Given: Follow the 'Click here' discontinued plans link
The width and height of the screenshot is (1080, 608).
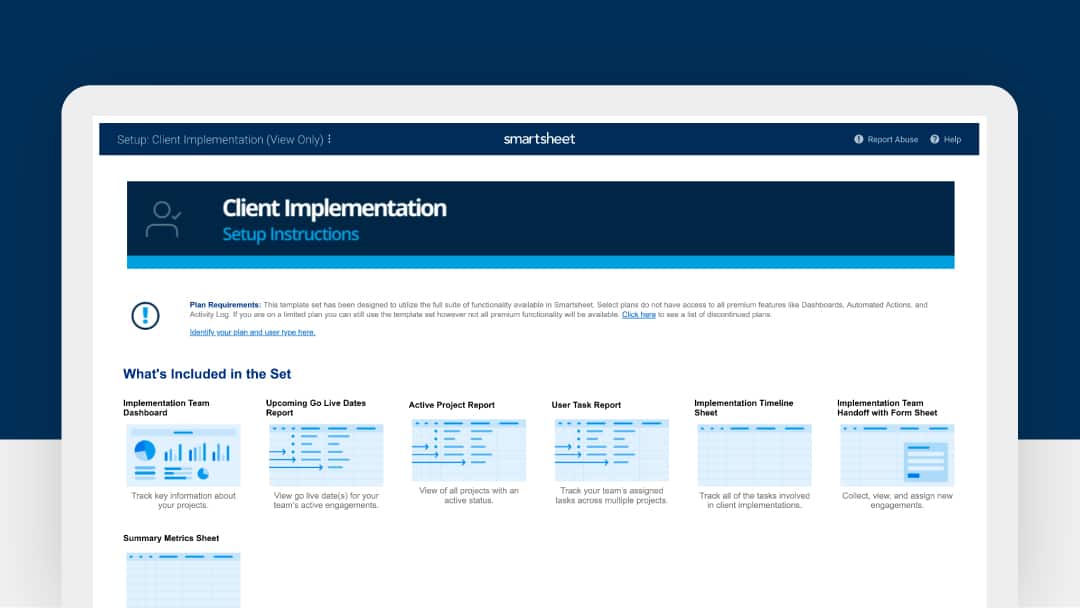Looking at the screenshot, I should 638,315.
